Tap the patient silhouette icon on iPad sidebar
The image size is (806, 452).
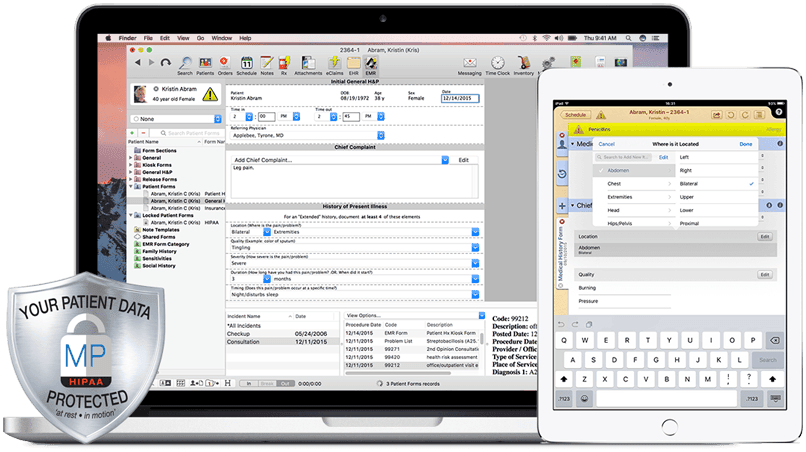(562, 144)
